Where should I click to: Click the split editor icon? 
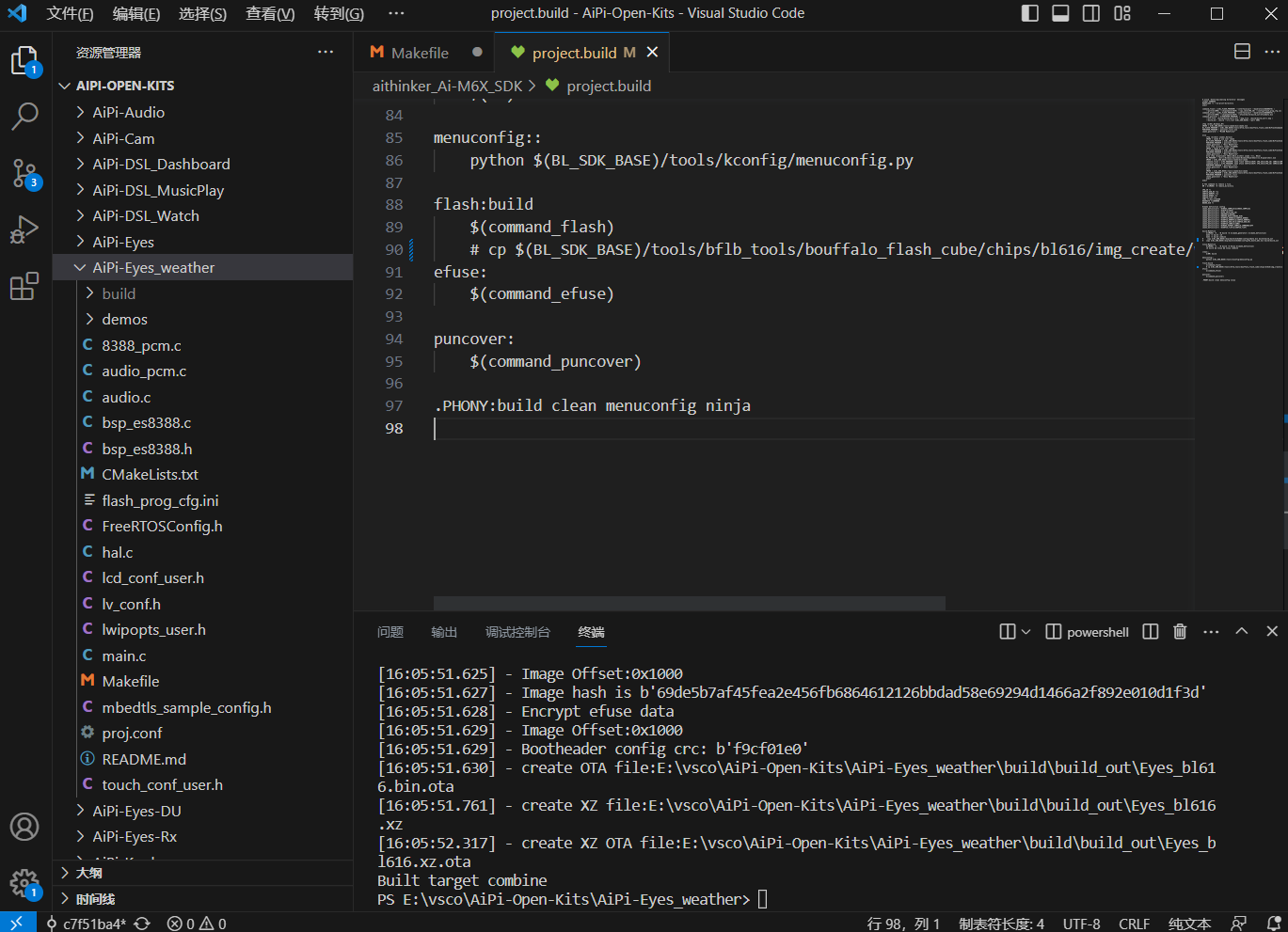1242,52
